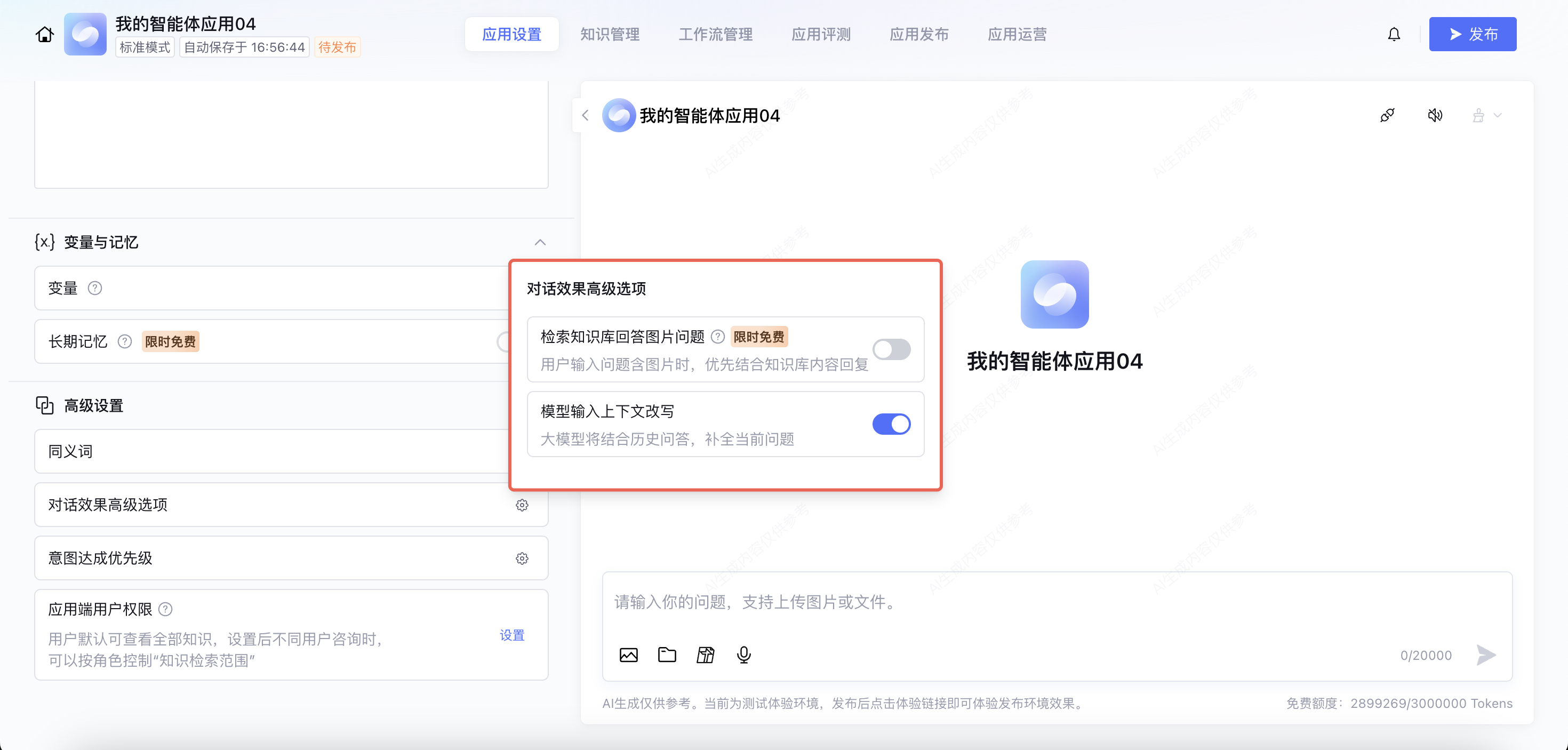
Task: Click the 发布 button
Action: coord(1472,34)
